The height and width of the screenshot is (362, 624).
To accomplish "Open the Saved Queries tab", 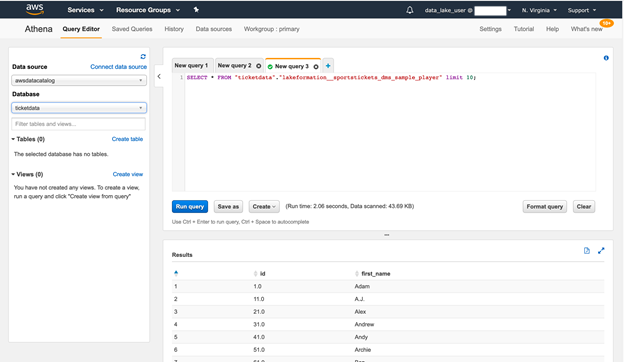I will tap(132, 29).
